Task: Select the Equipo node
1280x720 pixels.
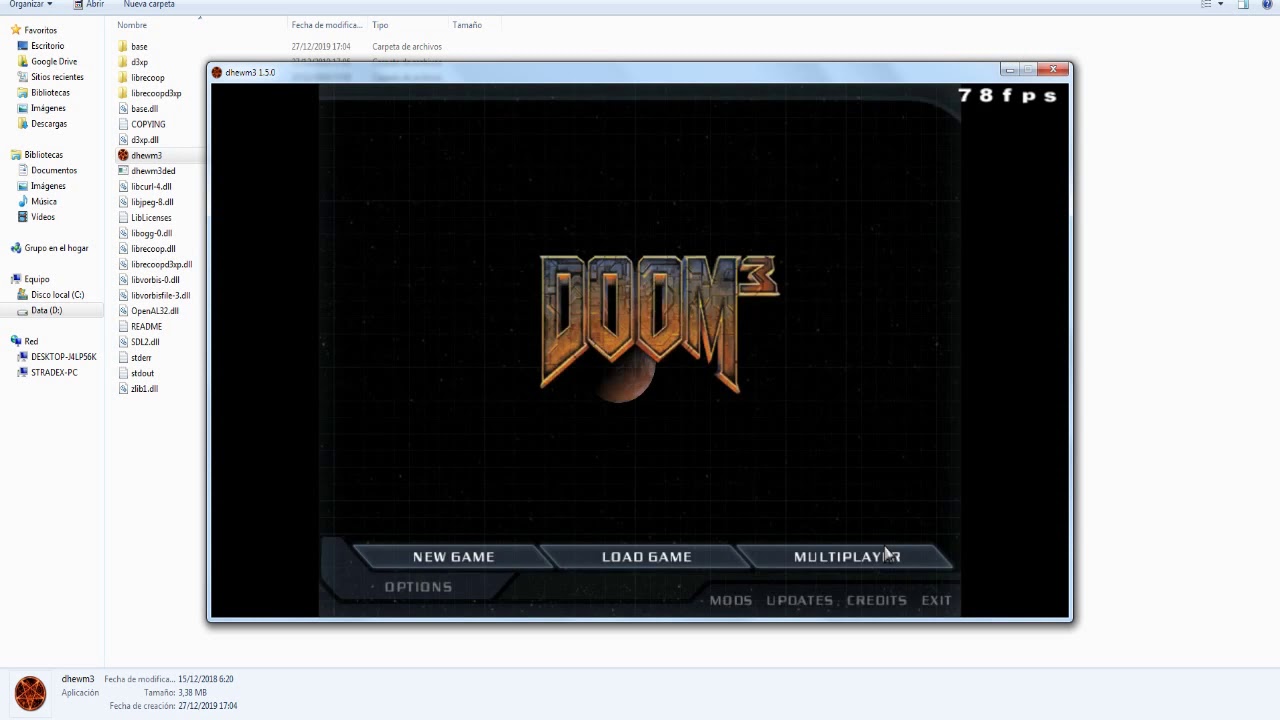Action: pyautogui.click(x=36, y=280)
